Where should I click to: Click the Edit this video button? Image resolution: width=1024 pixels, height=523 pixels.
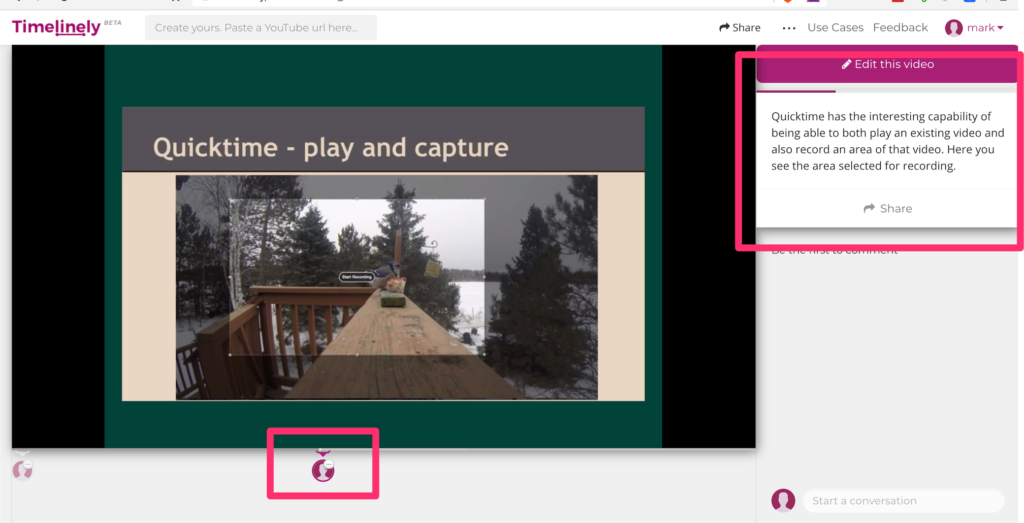887,64
